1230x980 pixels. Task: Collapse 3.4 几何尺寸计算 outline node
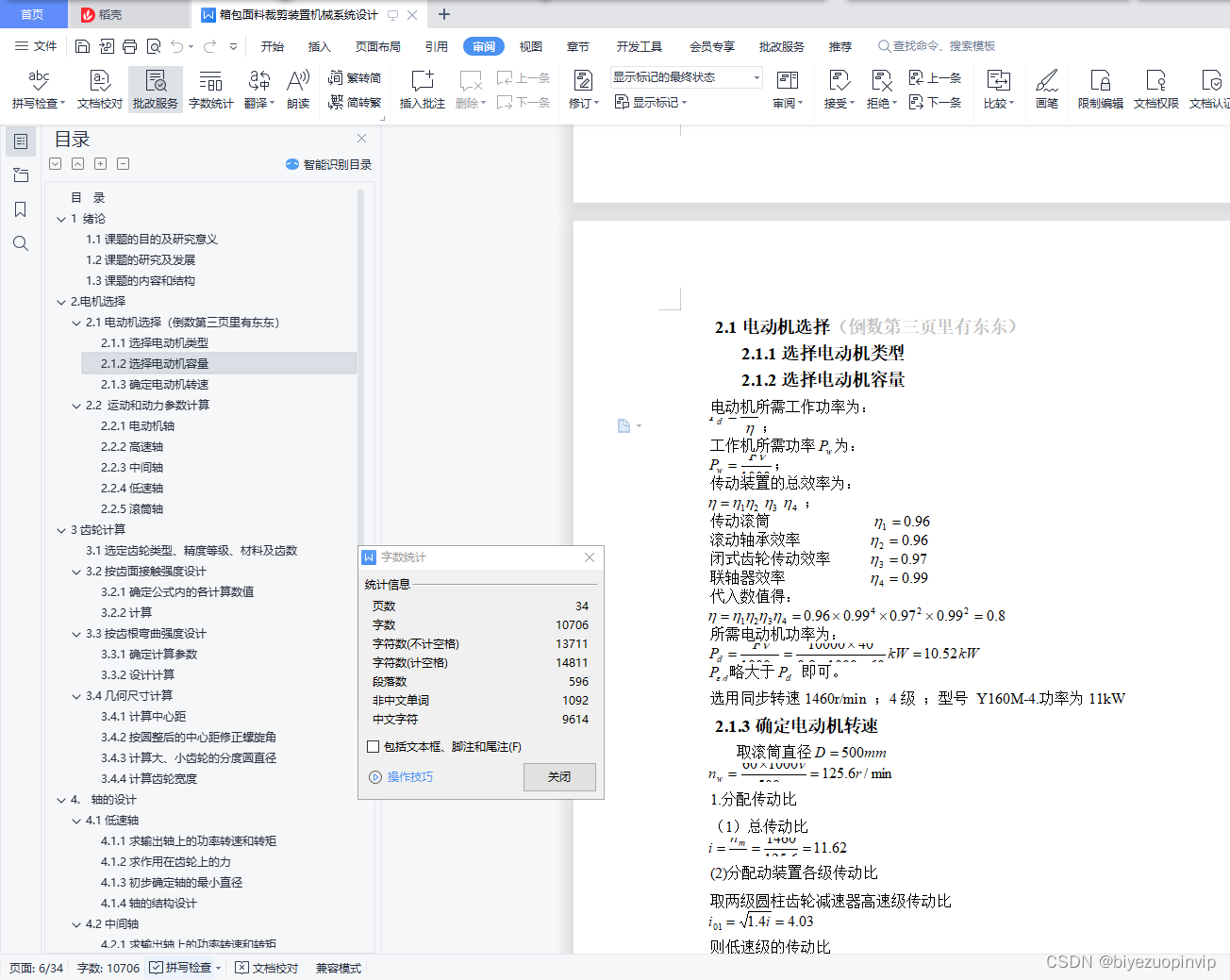[x=76, y=696]
